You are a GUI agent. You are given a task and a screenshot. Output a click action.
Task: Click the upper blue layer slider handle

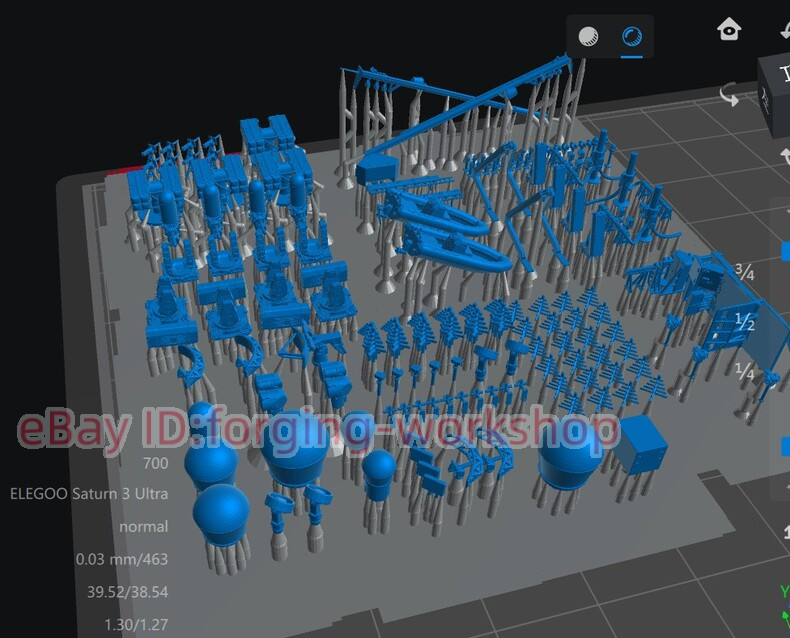[785, 250]
